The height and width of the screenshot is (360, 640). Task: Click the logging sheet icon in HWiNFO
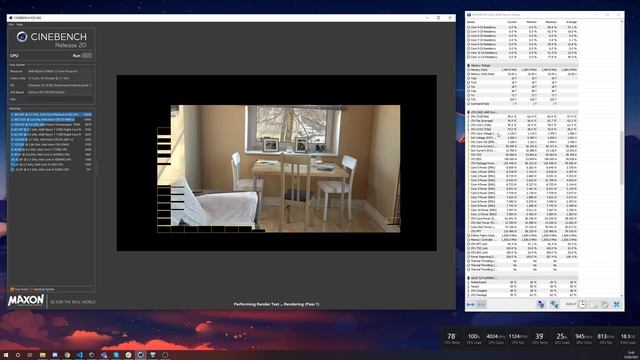(x=594, y=304)
